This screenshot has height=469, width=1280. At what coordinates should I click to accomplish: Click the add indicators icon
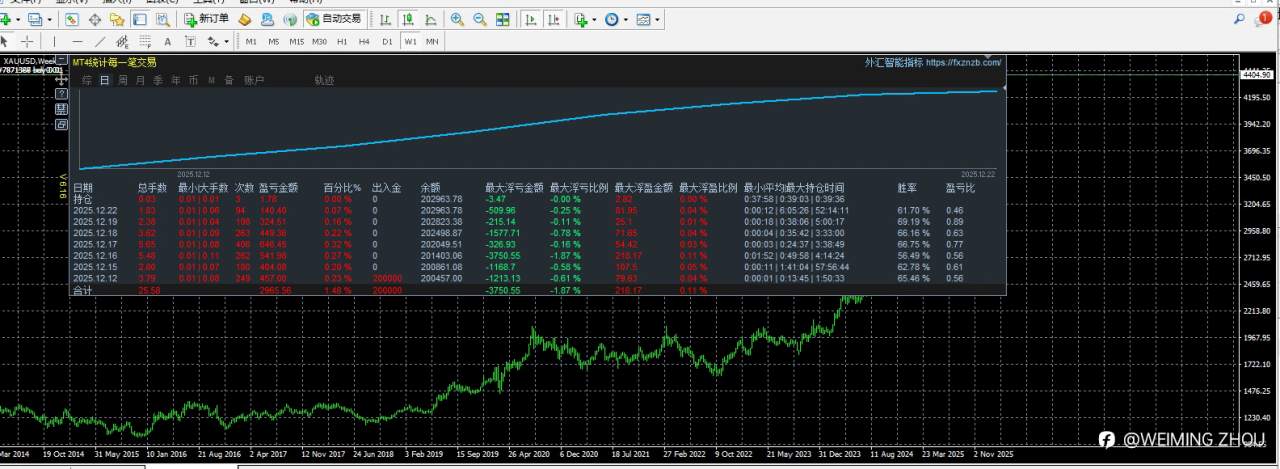point(580,19)
